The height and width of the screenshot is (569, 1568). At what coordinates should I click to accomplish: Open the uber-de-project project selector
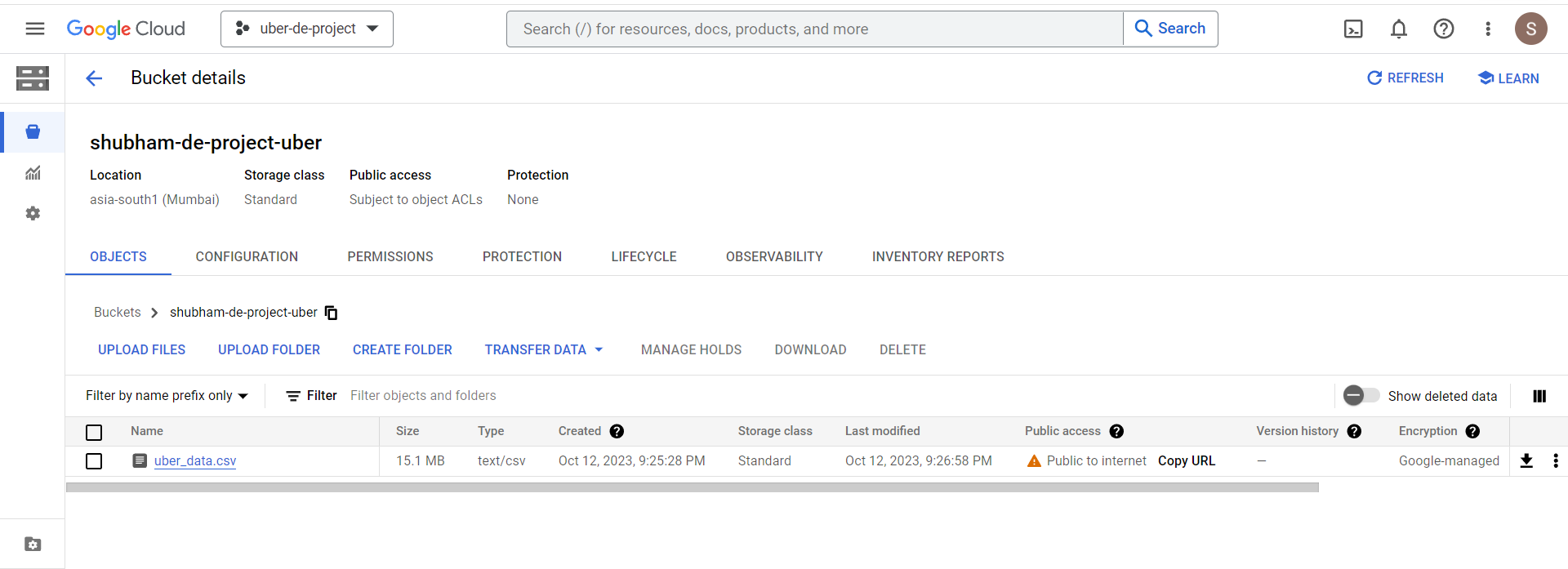pos(307,29)
